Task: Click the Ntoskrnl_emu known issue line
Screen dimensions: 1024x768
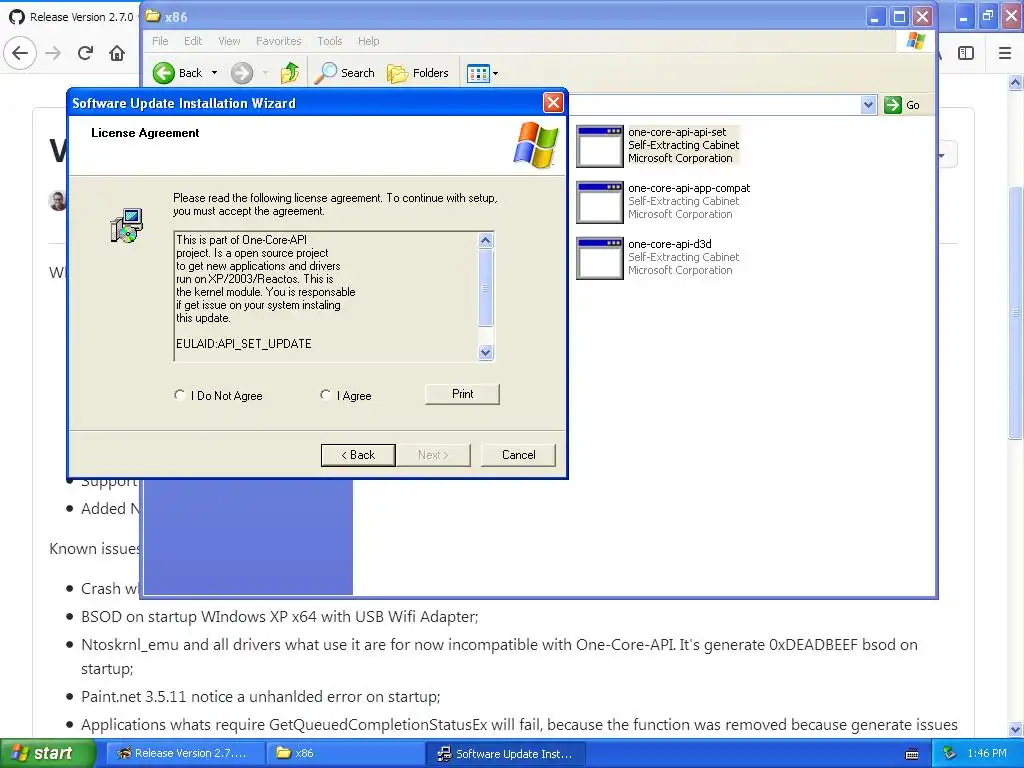Action: coord(499,656)
